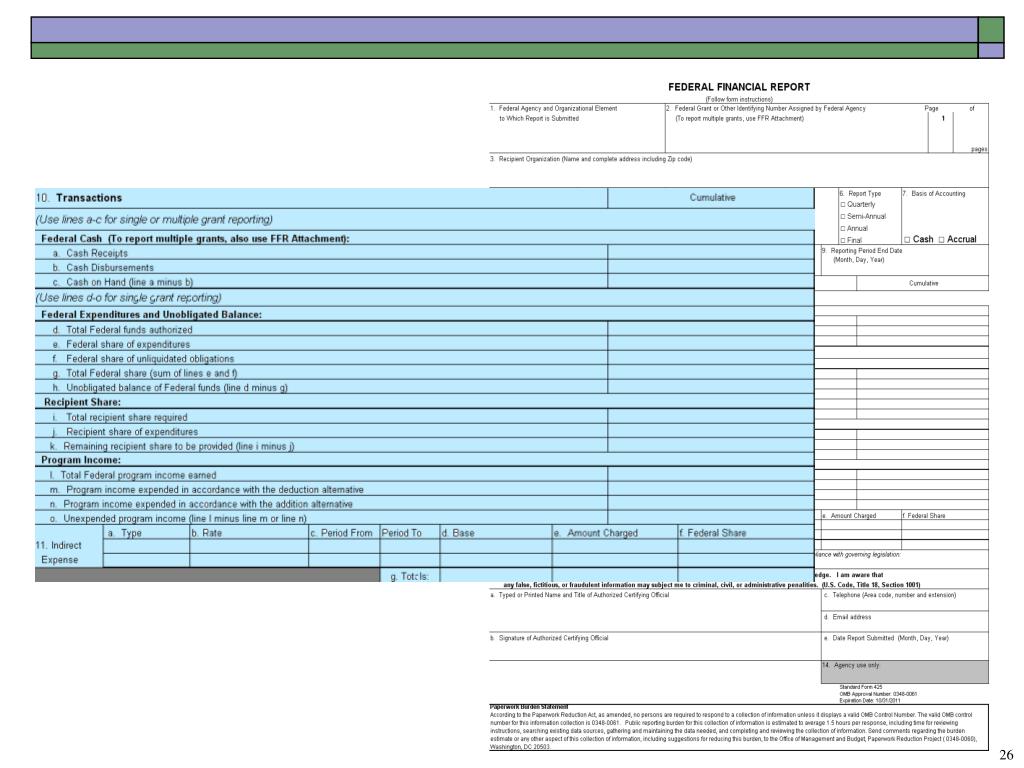Click Date Report Submitted field
1024x768 pixels.
904,646
